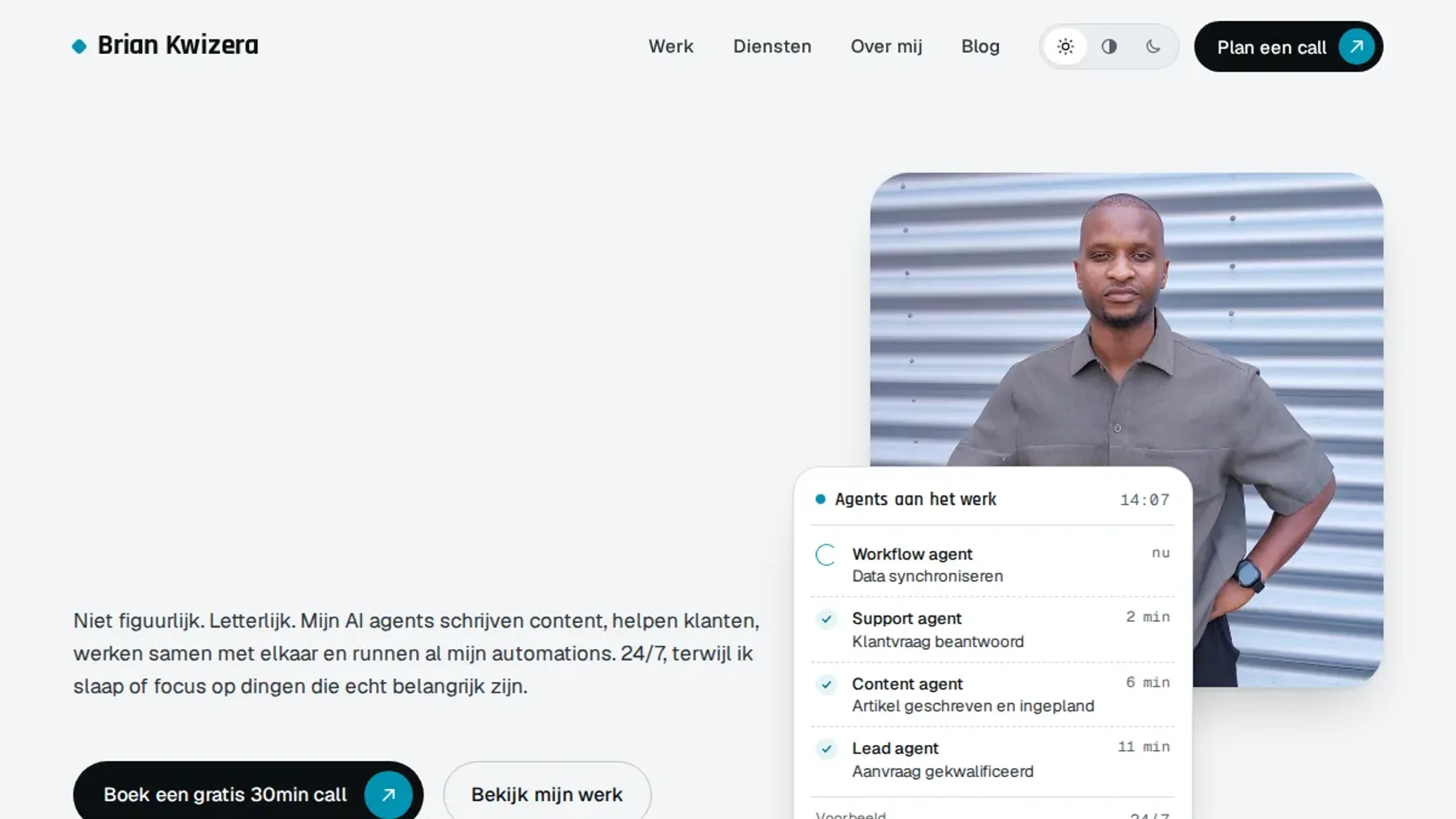This screenshot has width=1456, height=819.
Task: Click the 11 min time label
Action: click(x=1143, y=746)
